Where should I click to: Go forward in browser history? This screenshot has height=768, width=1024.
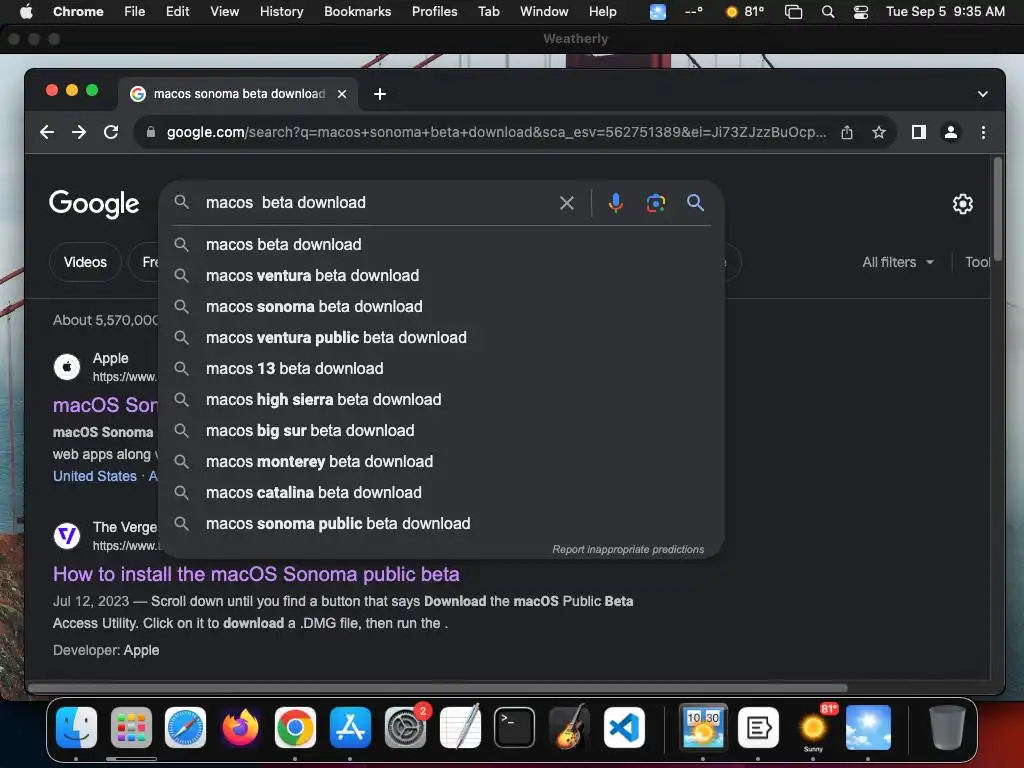click(x=79, y=132)
